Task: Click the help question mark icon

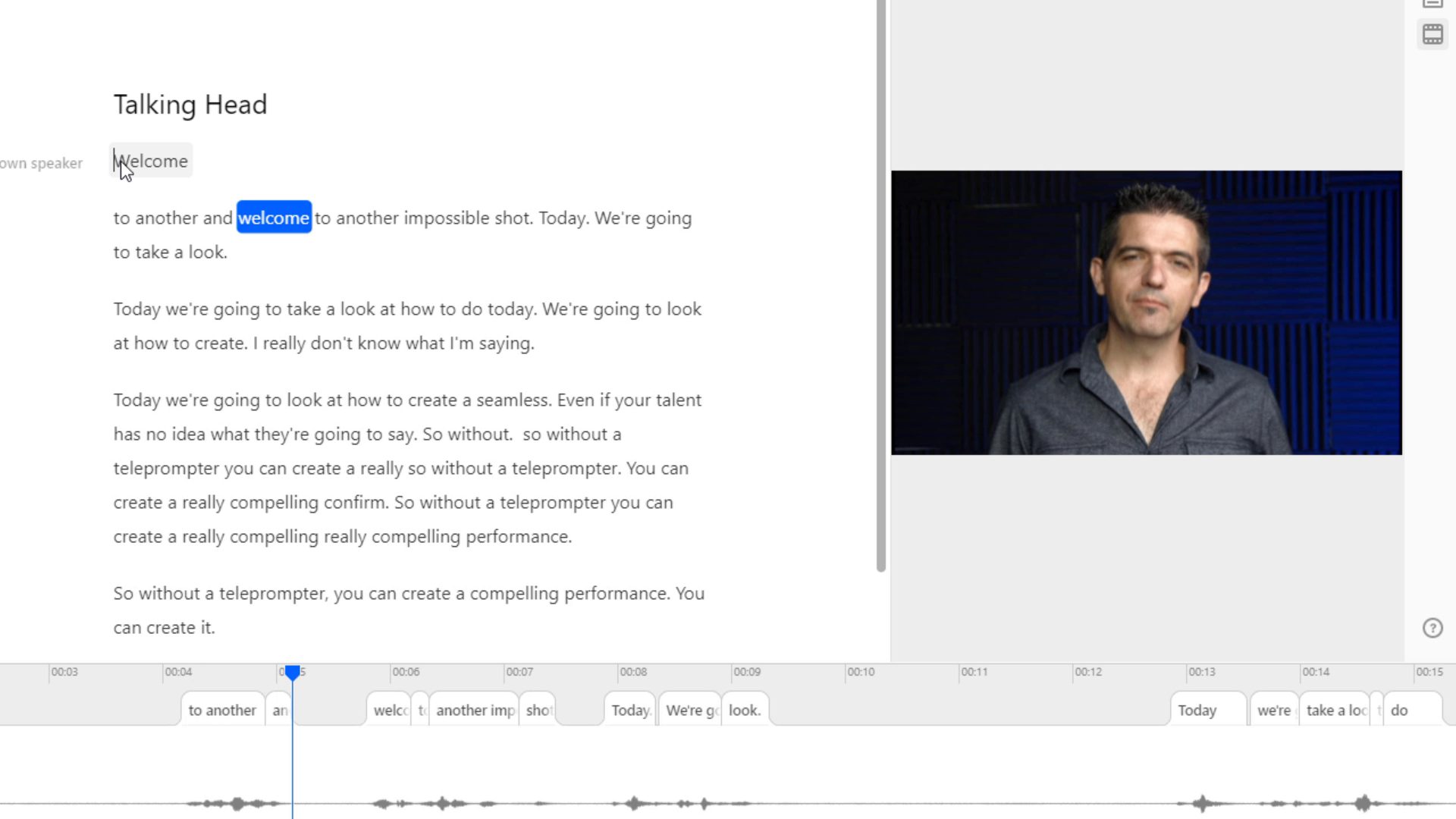Action: click(1432, 628)
